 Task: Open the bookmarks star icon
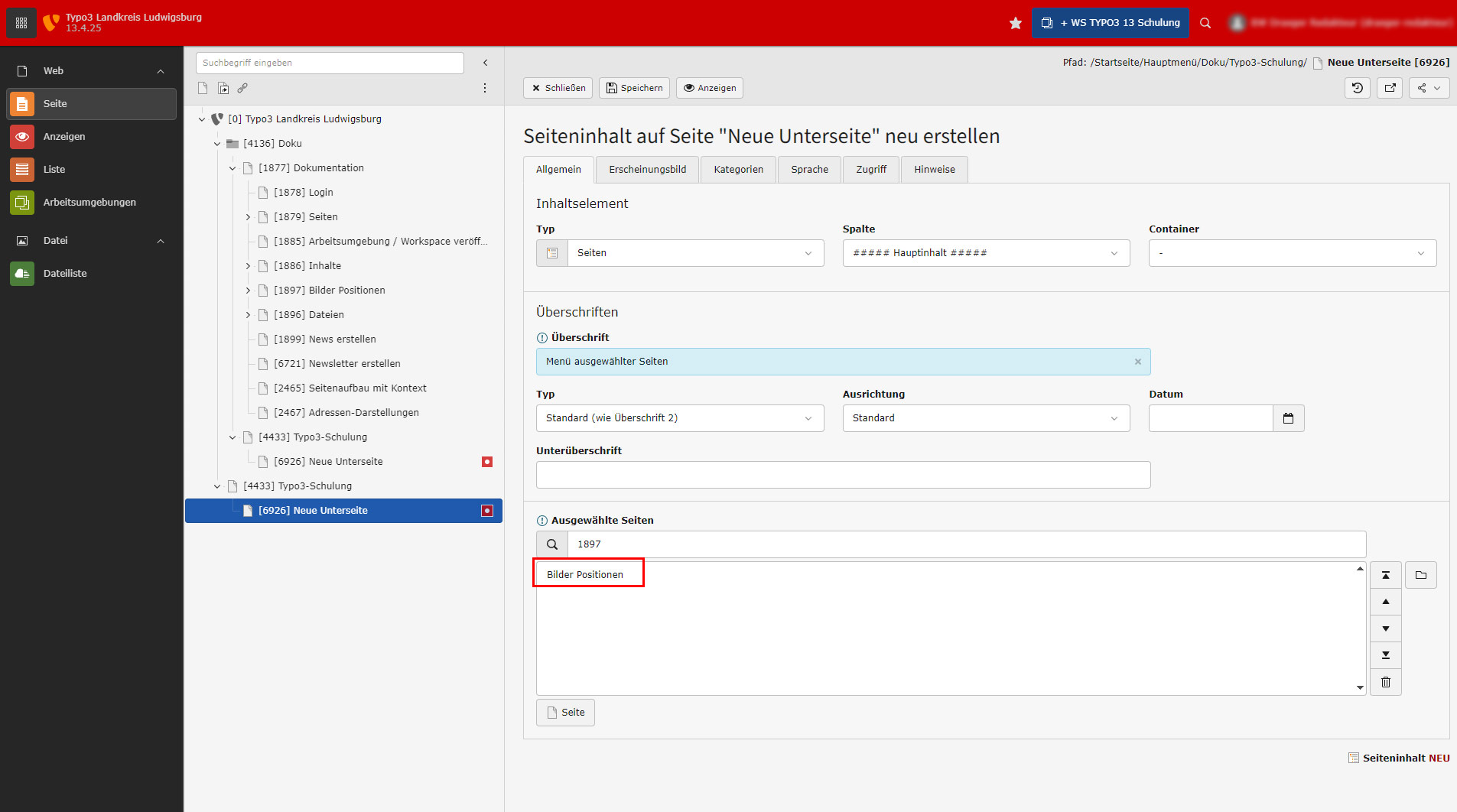[1015, 23]
